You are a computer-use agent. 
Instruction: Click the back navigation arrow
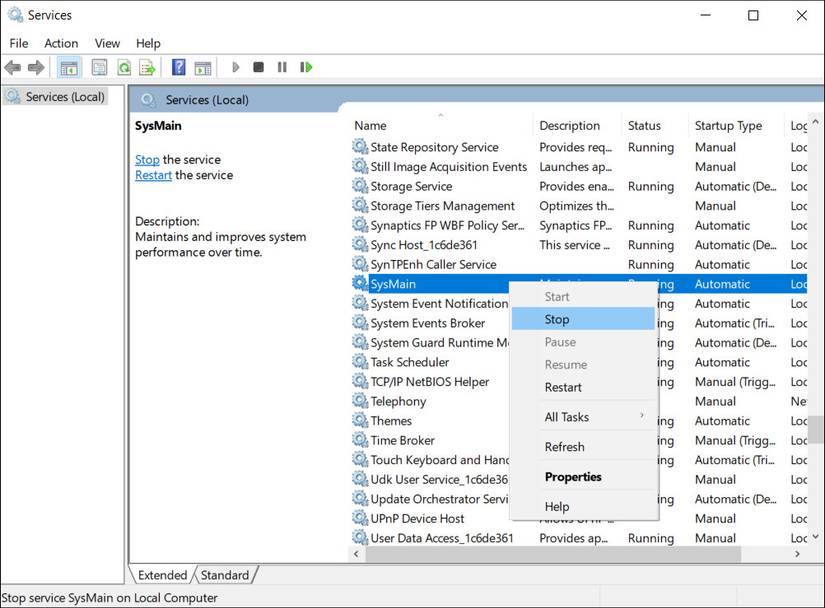coord(13,67)
